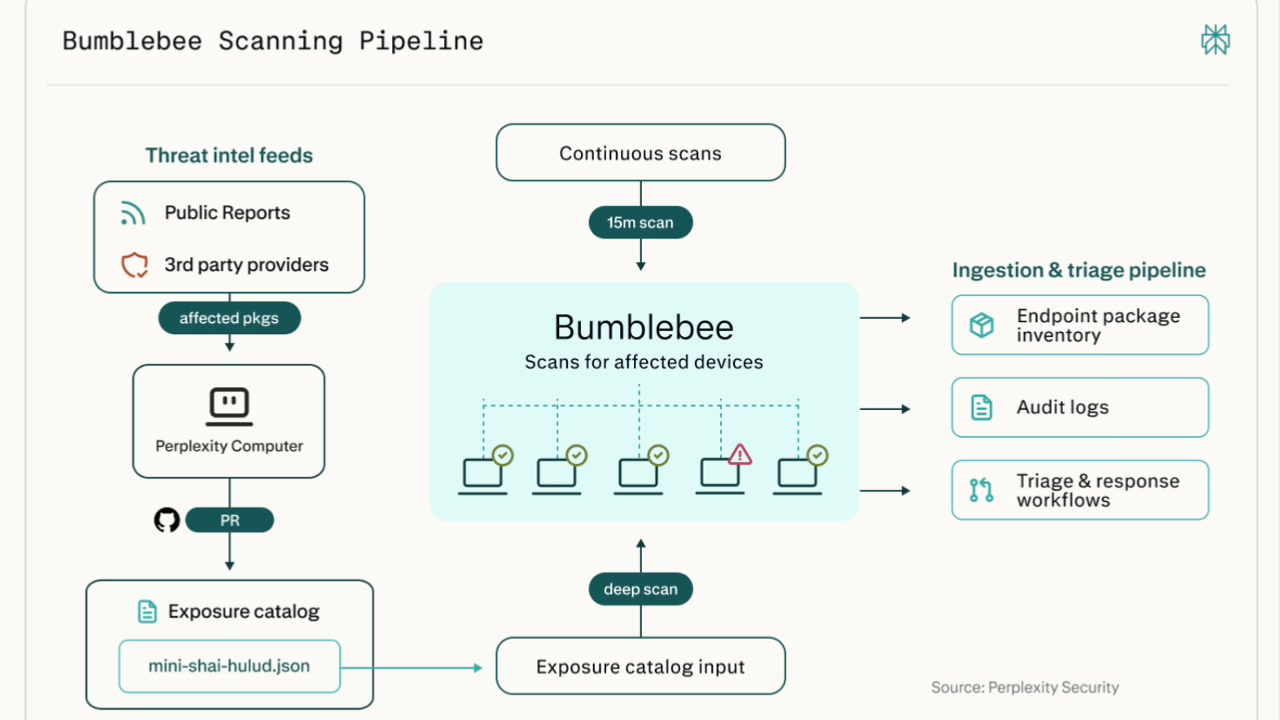Click the 'Bumblebee Scanning Pipeline' title
The width and height of the screenshot is (1280, 720).
[273, 41]
